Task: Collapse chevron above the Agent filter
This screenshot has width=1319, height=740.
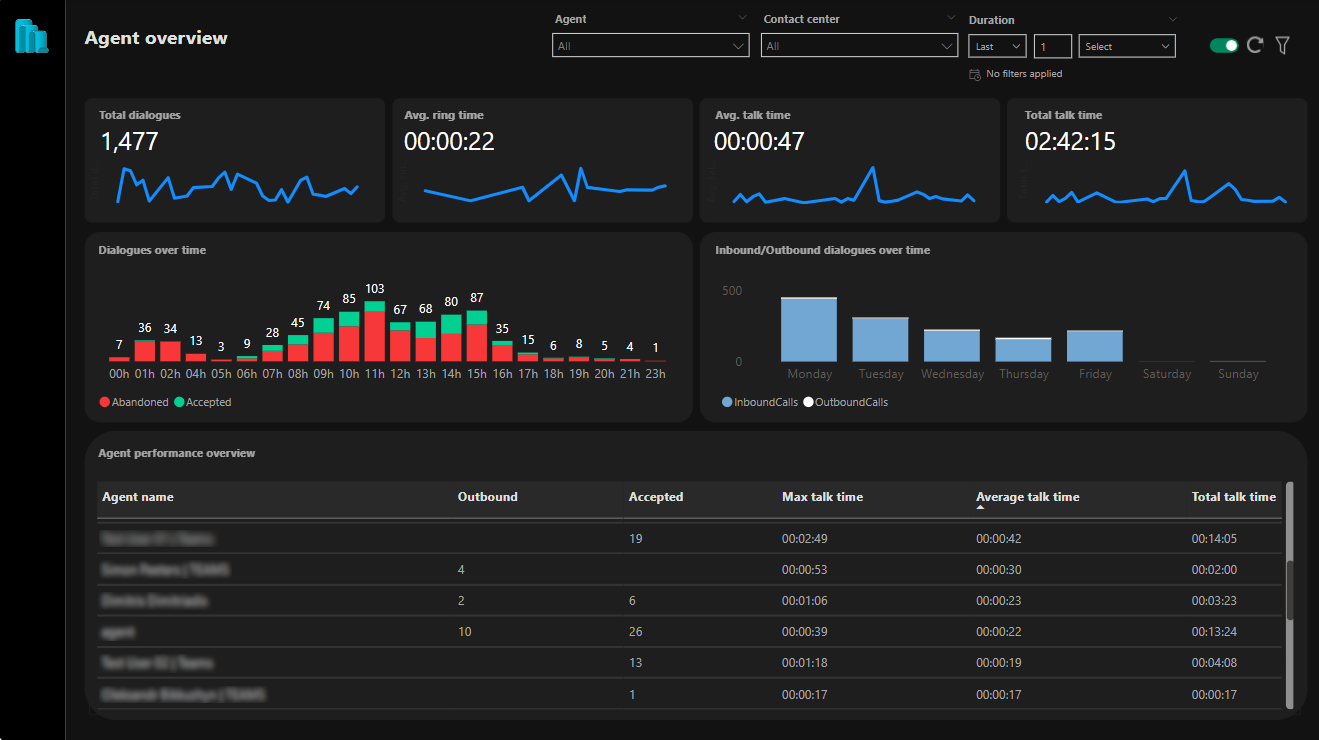Action: pyautogui.click(x=742, y=18)
